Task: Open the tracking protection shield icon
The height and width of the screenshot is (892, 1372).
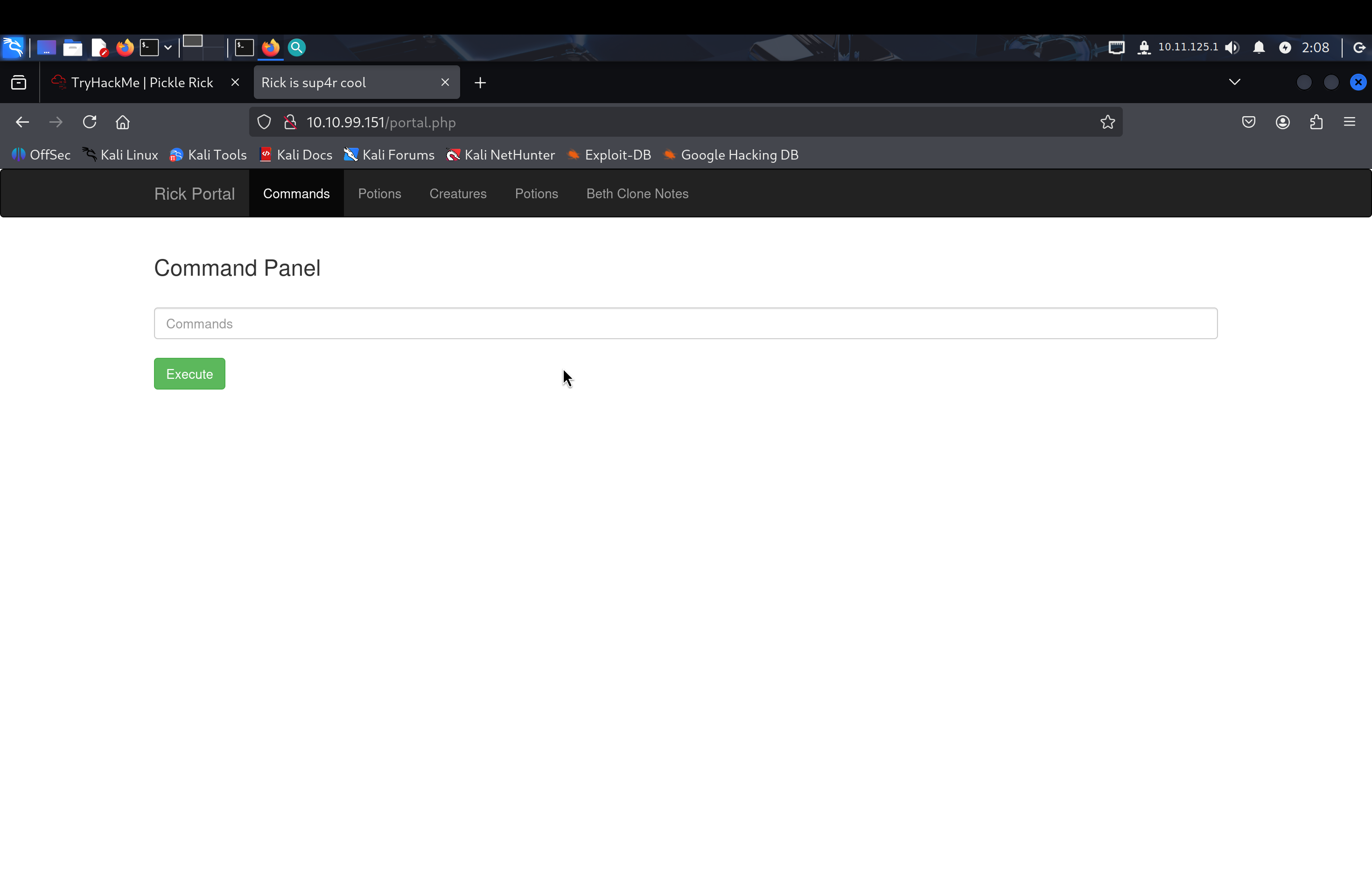Action: pos(264,122)
